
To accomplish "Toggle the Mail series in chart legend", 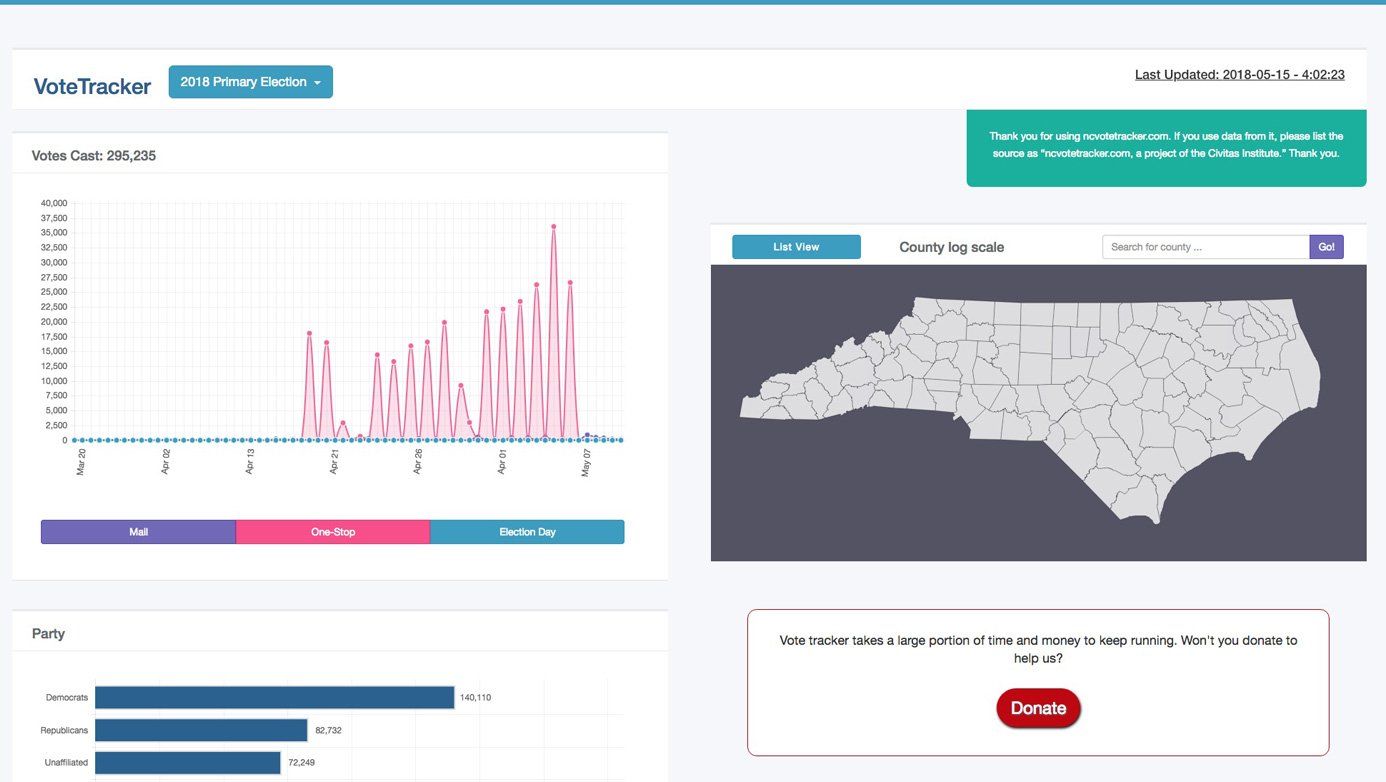I will click(x=138, y=532).
